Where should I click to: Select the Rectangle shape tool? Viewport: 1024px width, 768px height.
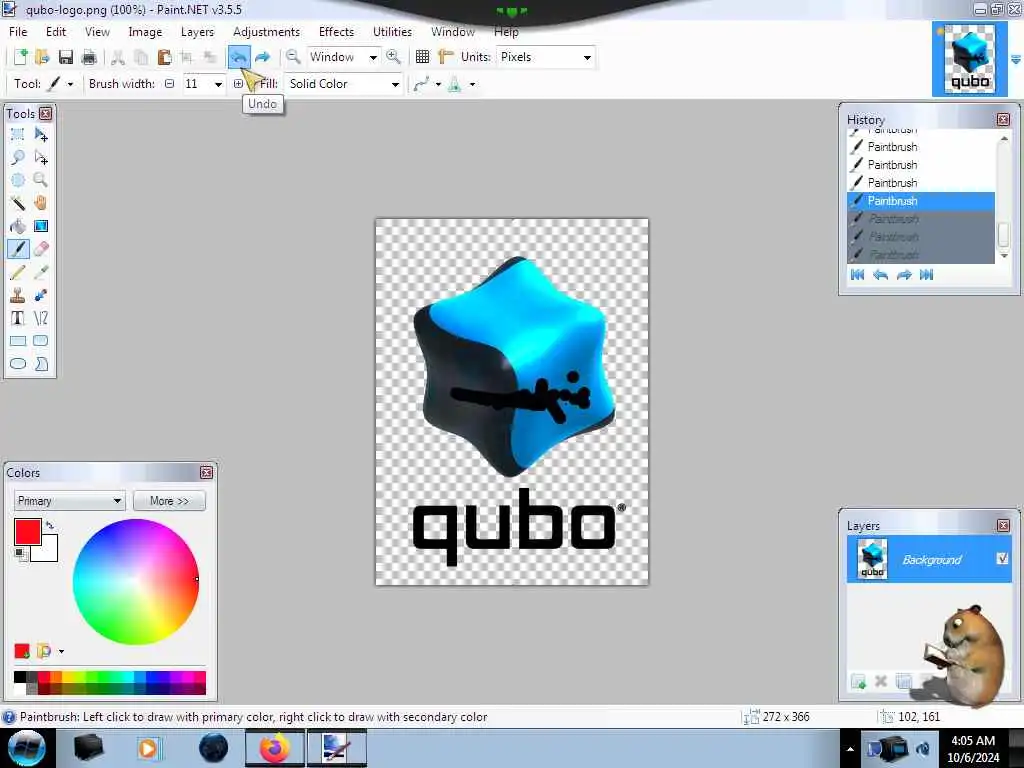tap(18, 341)
